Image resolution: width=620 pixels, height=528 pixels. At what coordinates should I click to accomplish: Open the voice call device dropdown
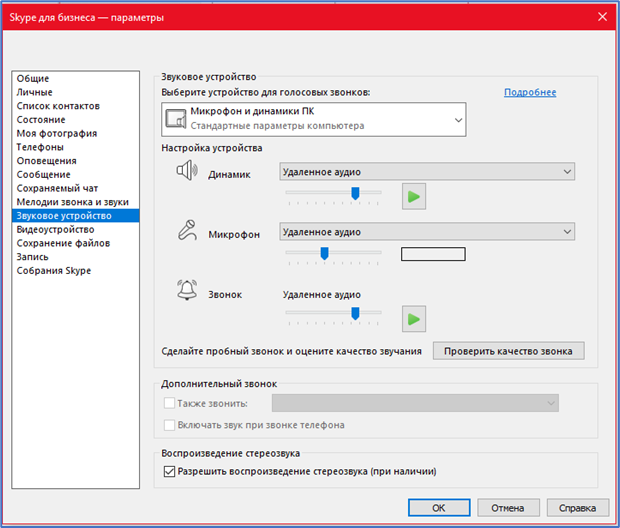point(314,119)
